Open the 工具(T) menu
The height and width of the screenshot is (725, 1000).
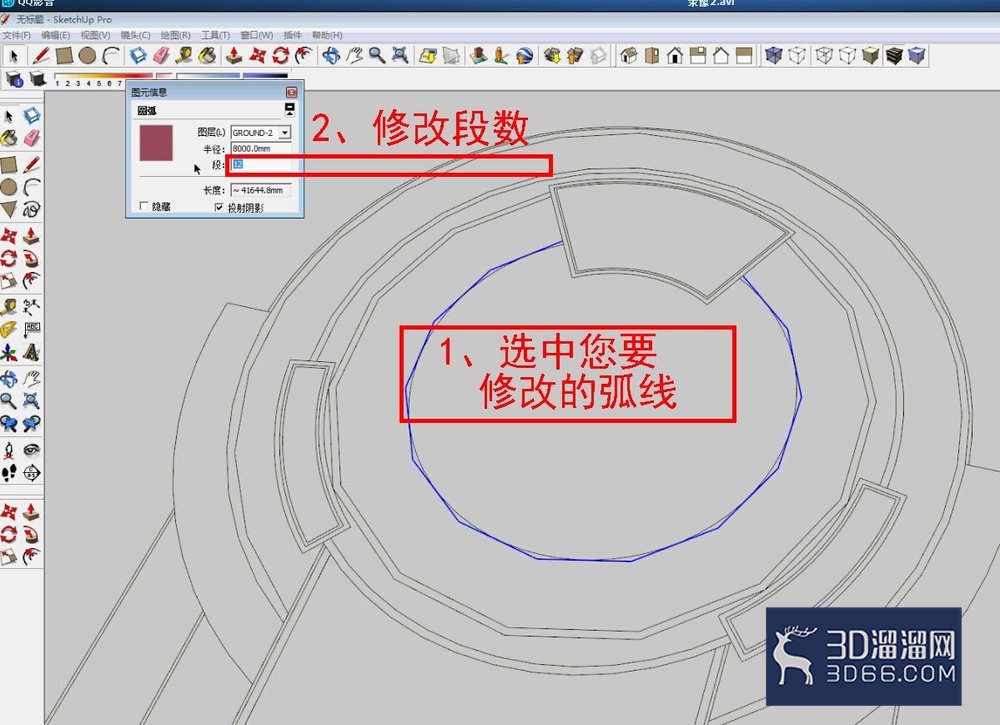tap(215, 35)
